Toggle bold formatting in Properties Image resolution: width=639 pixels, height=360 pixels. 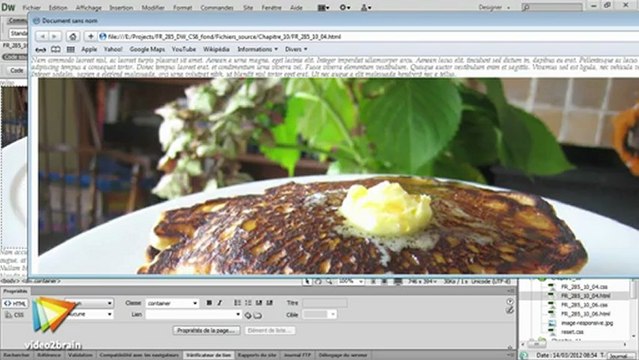tap(209, 303)
